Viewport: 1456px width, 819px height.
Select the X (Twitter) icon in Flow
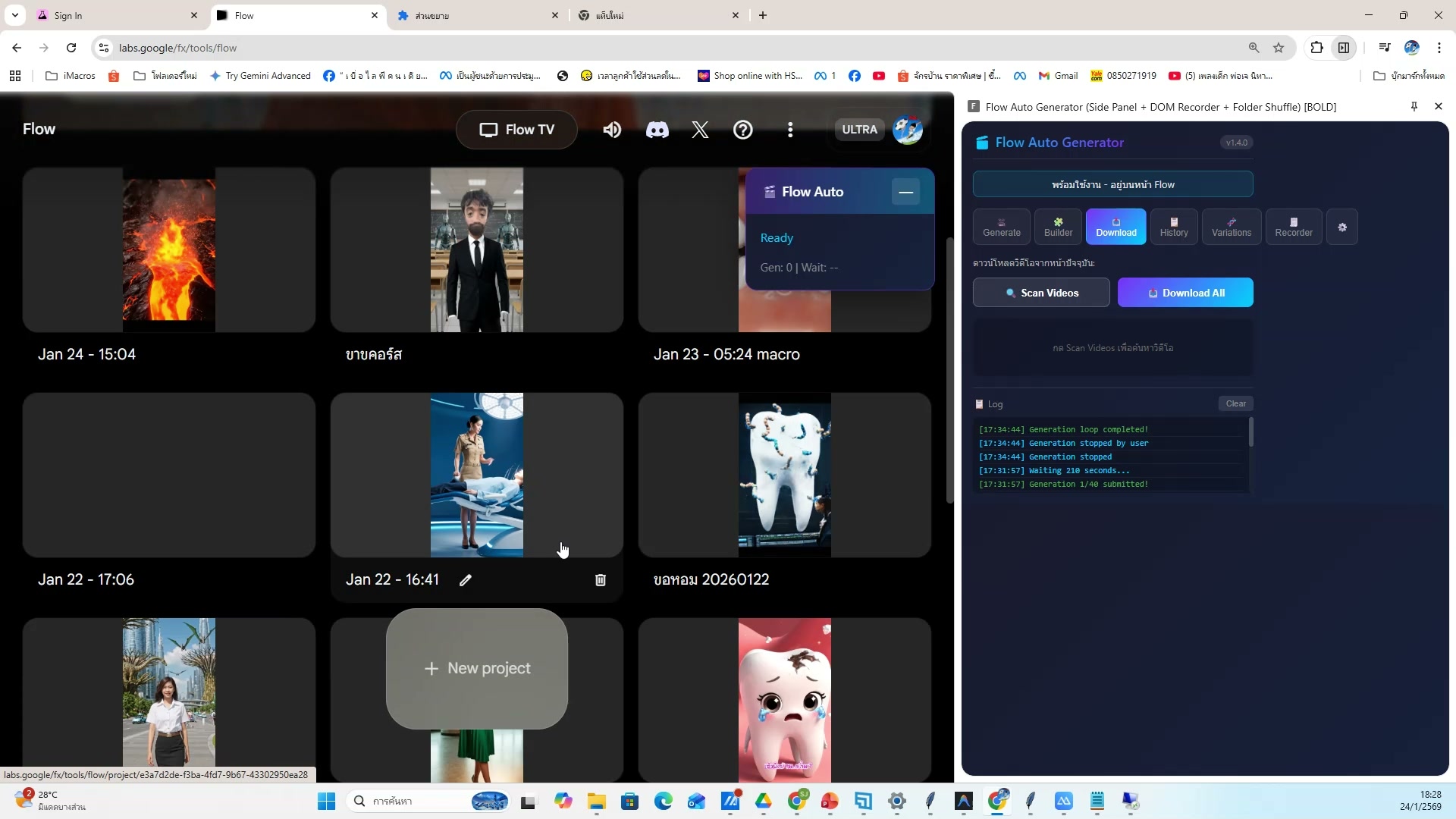(x=699, y=130)
